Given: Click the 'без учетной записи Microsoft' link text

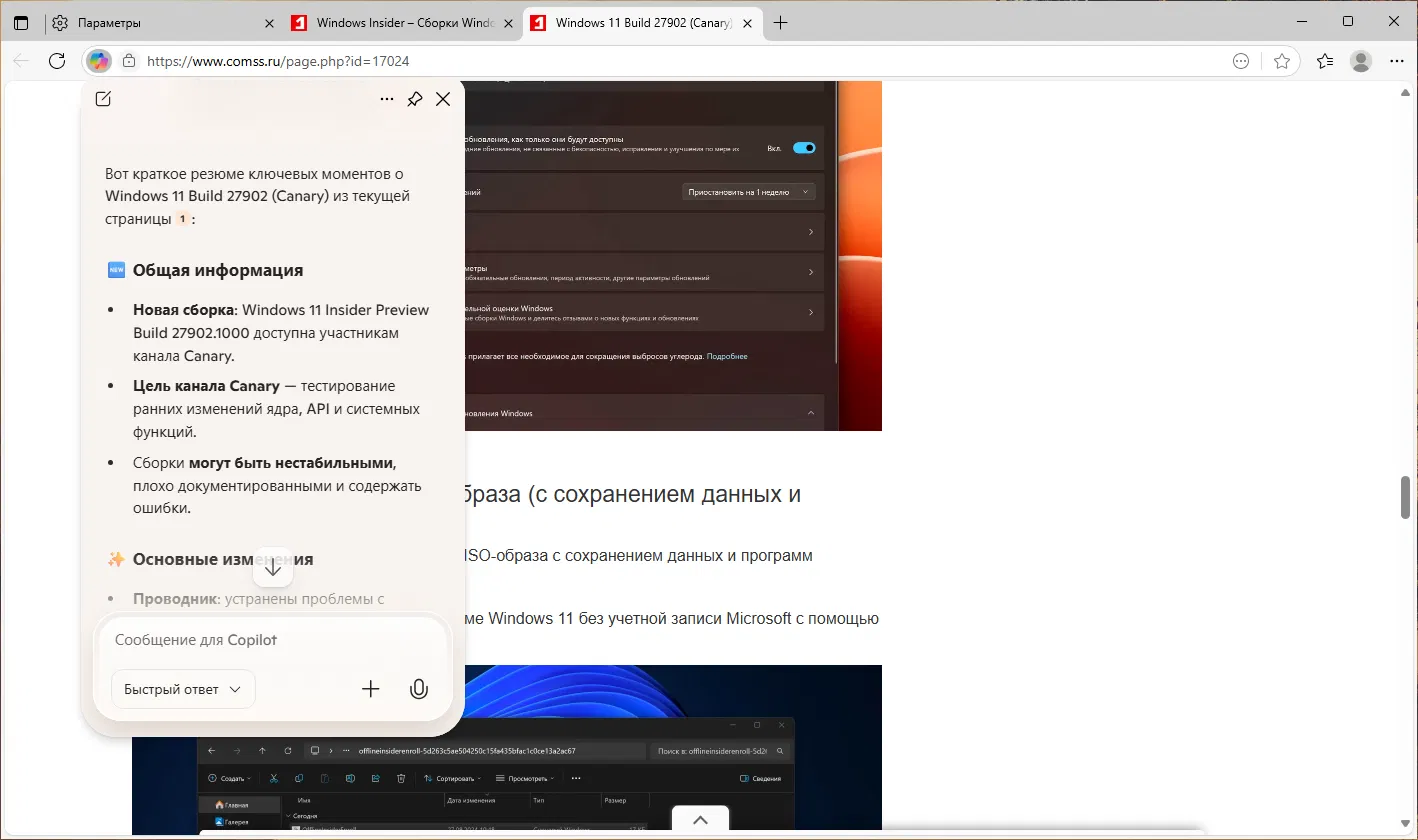Looking at the screenshot, I should point(685,619).
